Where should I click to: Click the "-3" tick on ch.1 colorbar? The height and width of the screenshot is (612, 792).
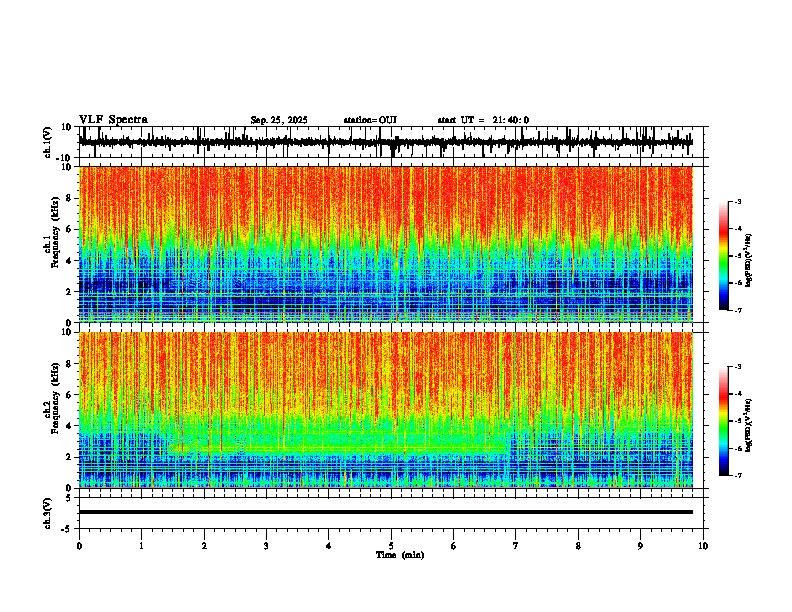point(737,201)
